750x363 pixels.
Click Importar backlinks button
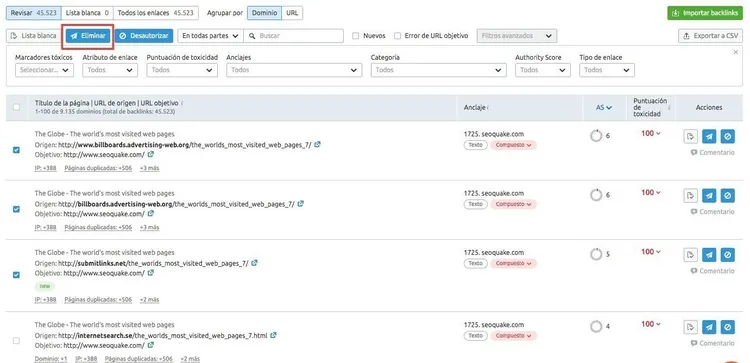[705, 13]
